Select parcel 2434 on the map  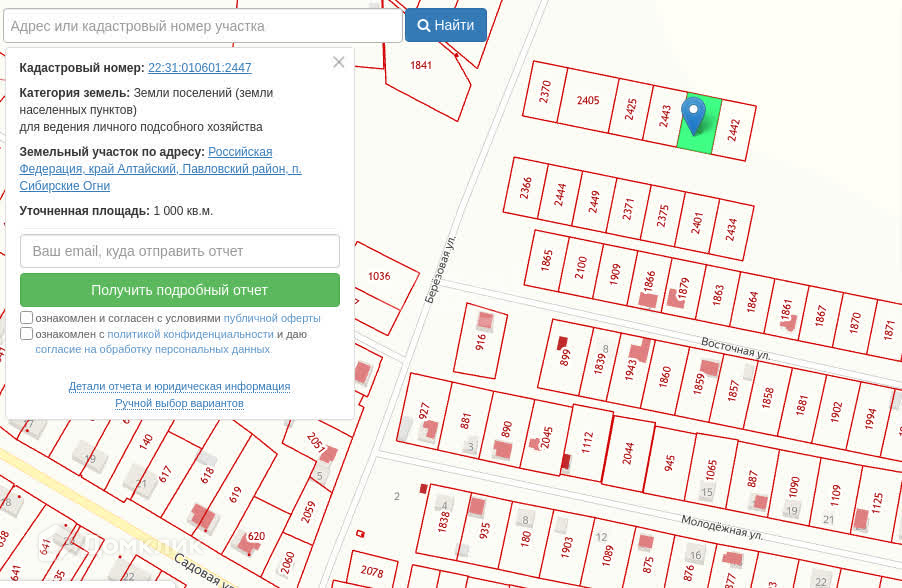(731, 230)
